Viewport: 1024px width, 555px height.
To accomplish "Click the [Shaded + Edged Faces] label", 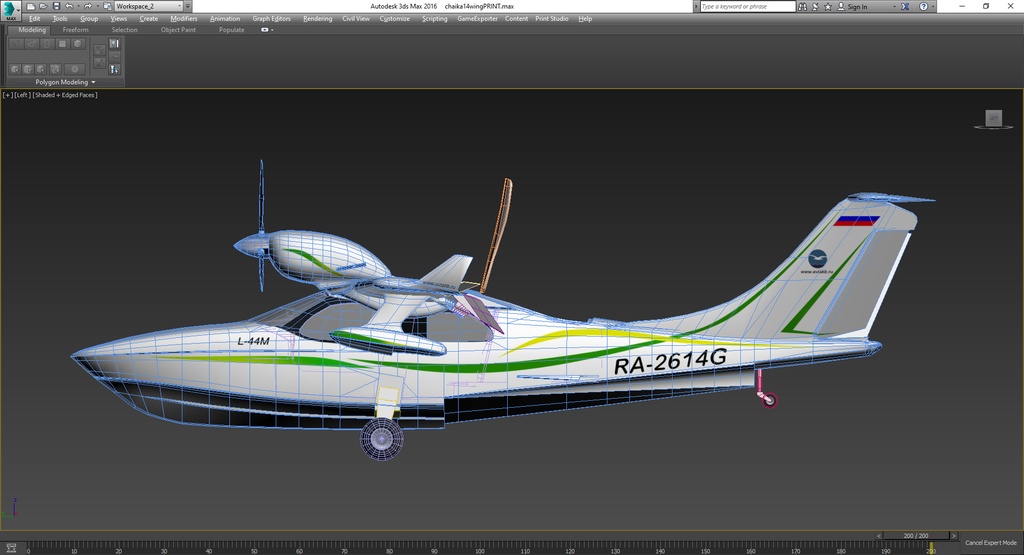I will (x=65, y=95).
